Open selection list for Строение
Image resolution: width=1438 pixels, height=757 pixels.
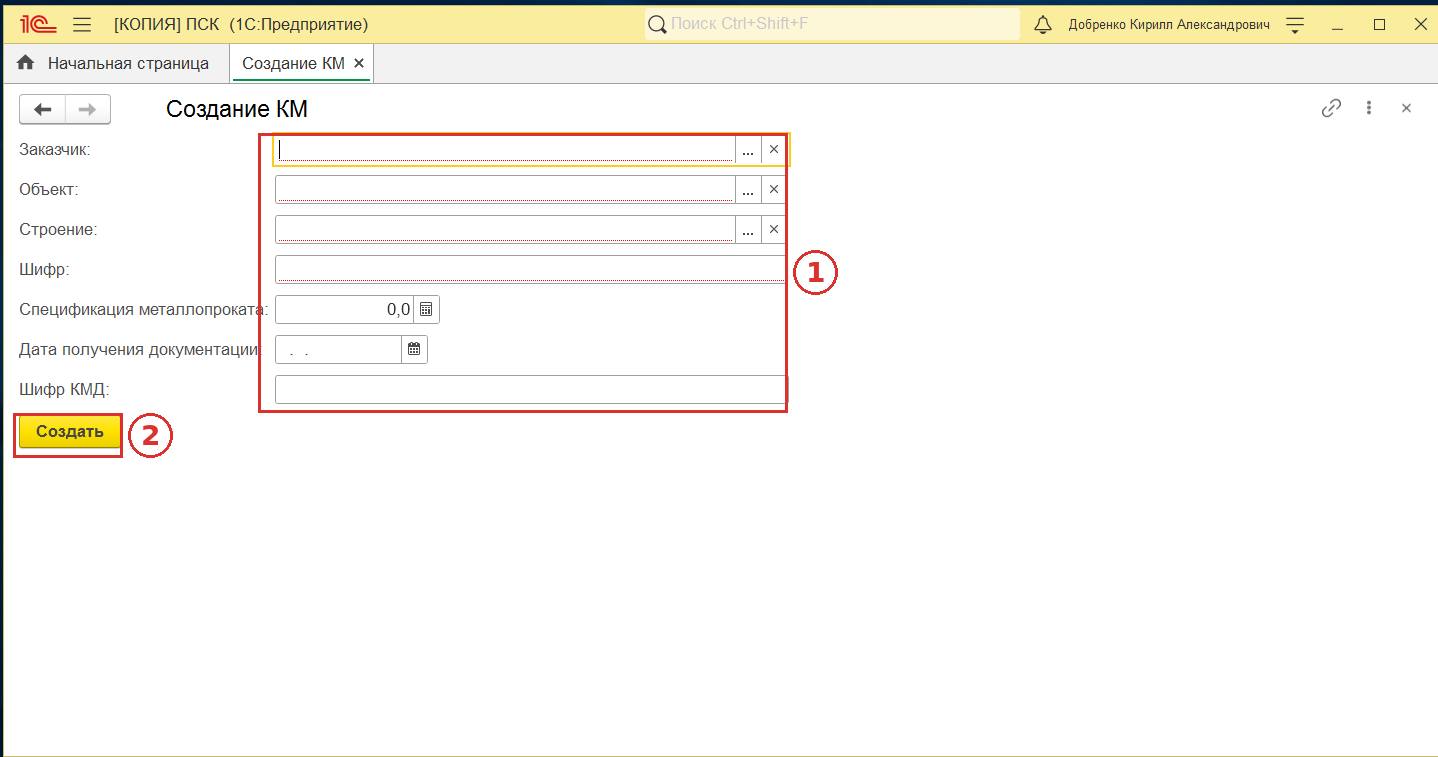(x=748, y=229)
